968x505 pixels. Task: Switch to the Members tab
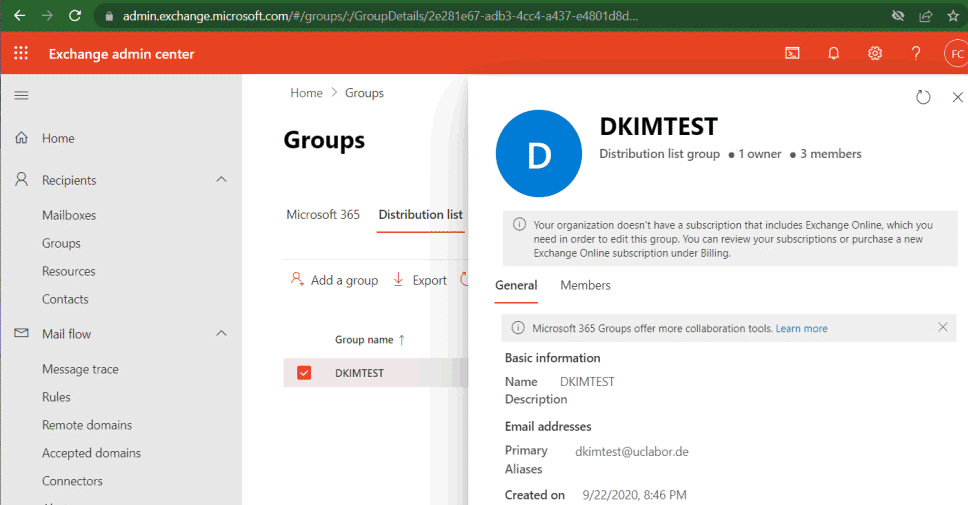pos(585,285)
